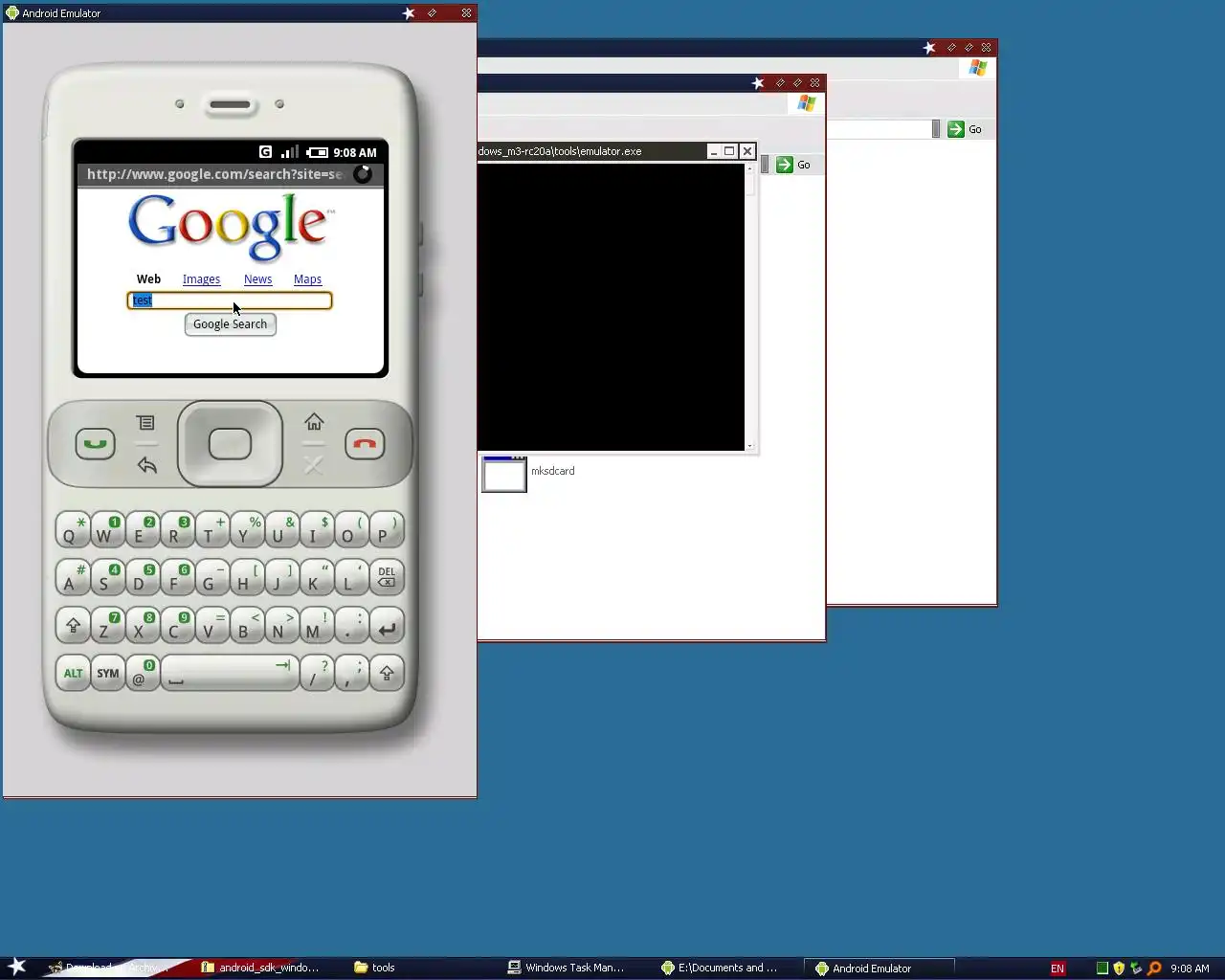The width and height of the screenshot is (1225, 980).
Task: Click the mksdcard file icon
Action: click(x=503, y=475)
